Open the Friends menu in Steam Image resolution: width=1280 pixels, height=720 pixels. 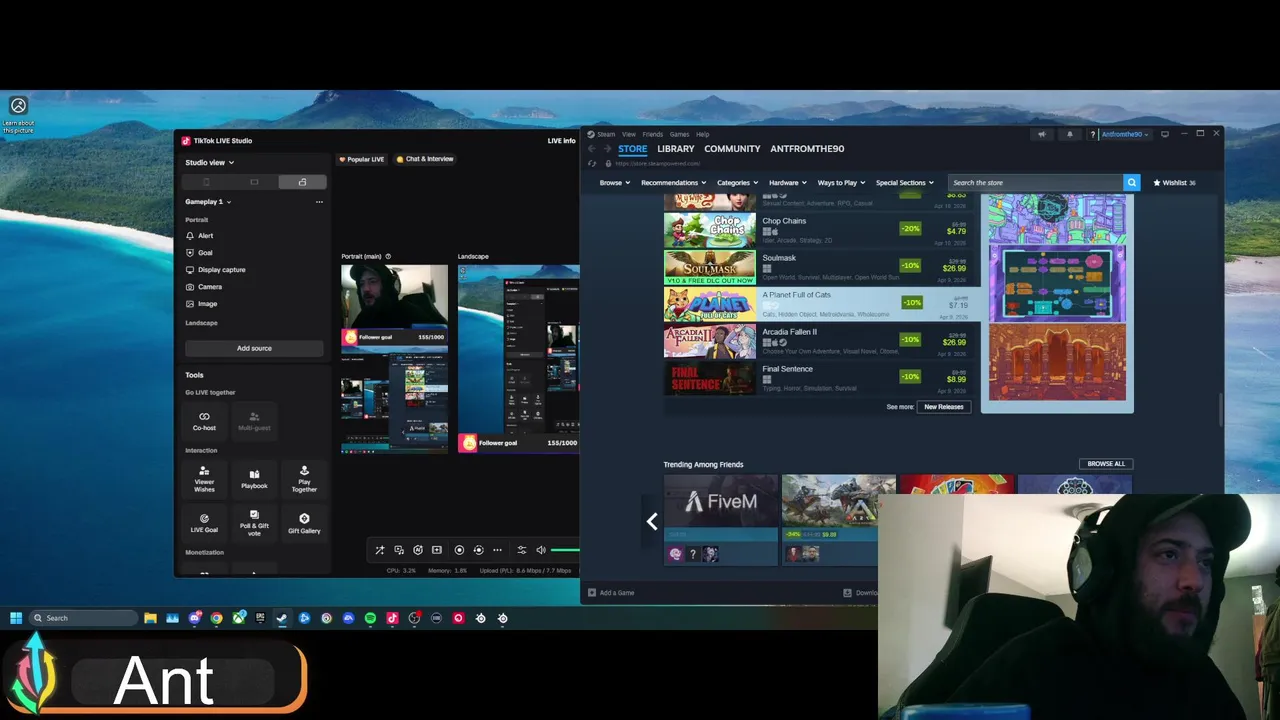click(x=652, y=134)
